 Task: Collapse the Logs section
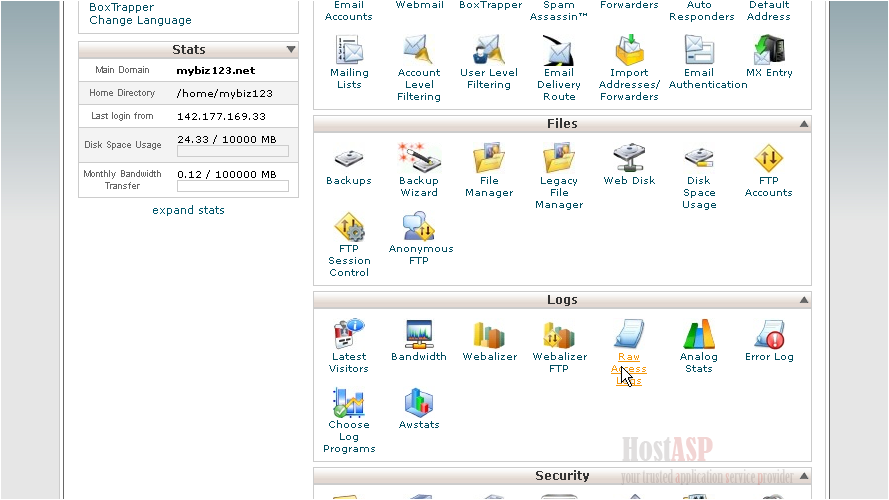tap(803, 300)
